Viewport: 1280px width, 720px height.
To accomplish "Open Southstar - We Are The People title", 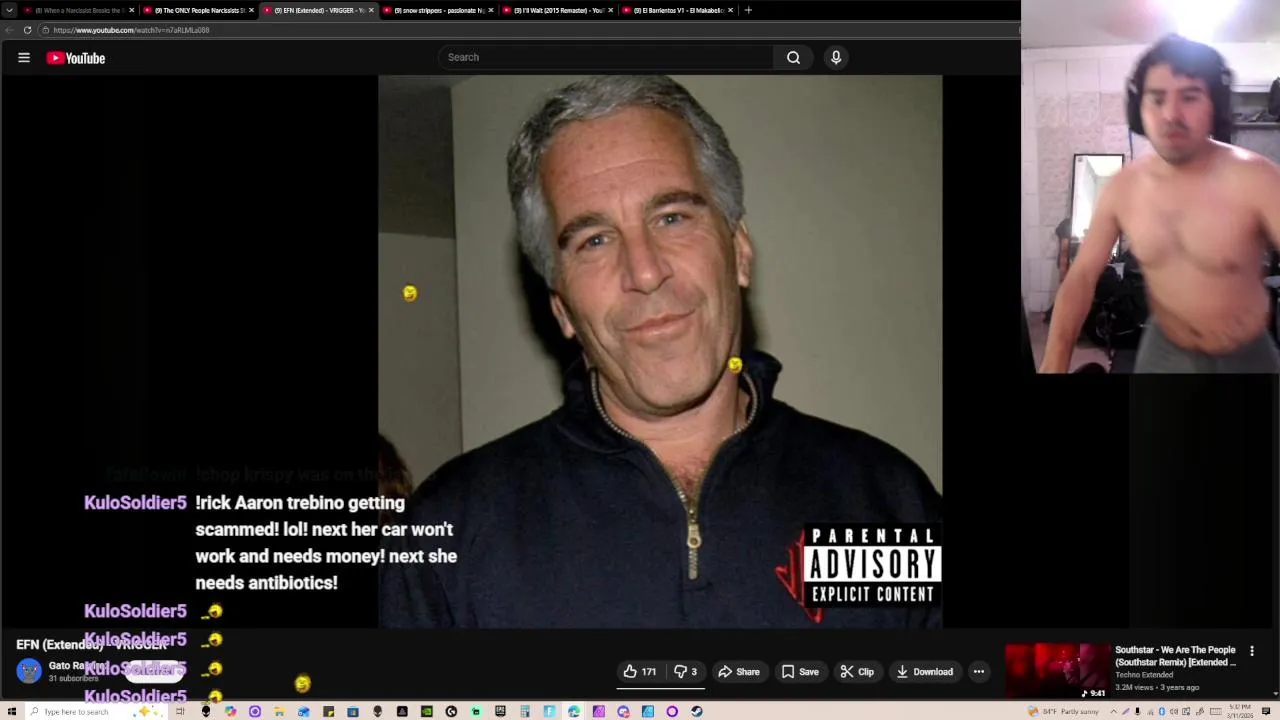I will tap(1175, 656).
